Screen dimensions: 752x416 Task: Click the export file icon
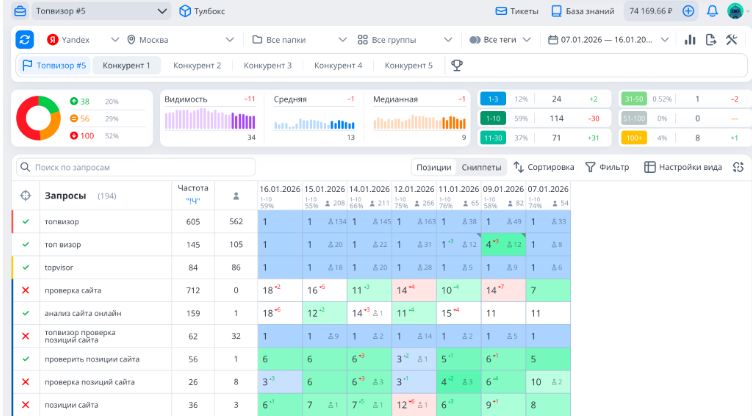[x=711, y=40]
